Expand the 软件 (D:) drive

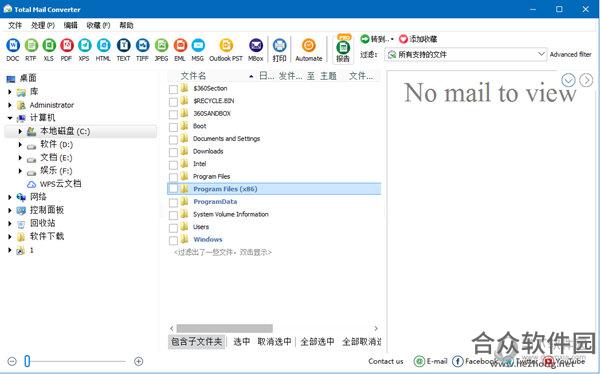[x=20, y=144]
